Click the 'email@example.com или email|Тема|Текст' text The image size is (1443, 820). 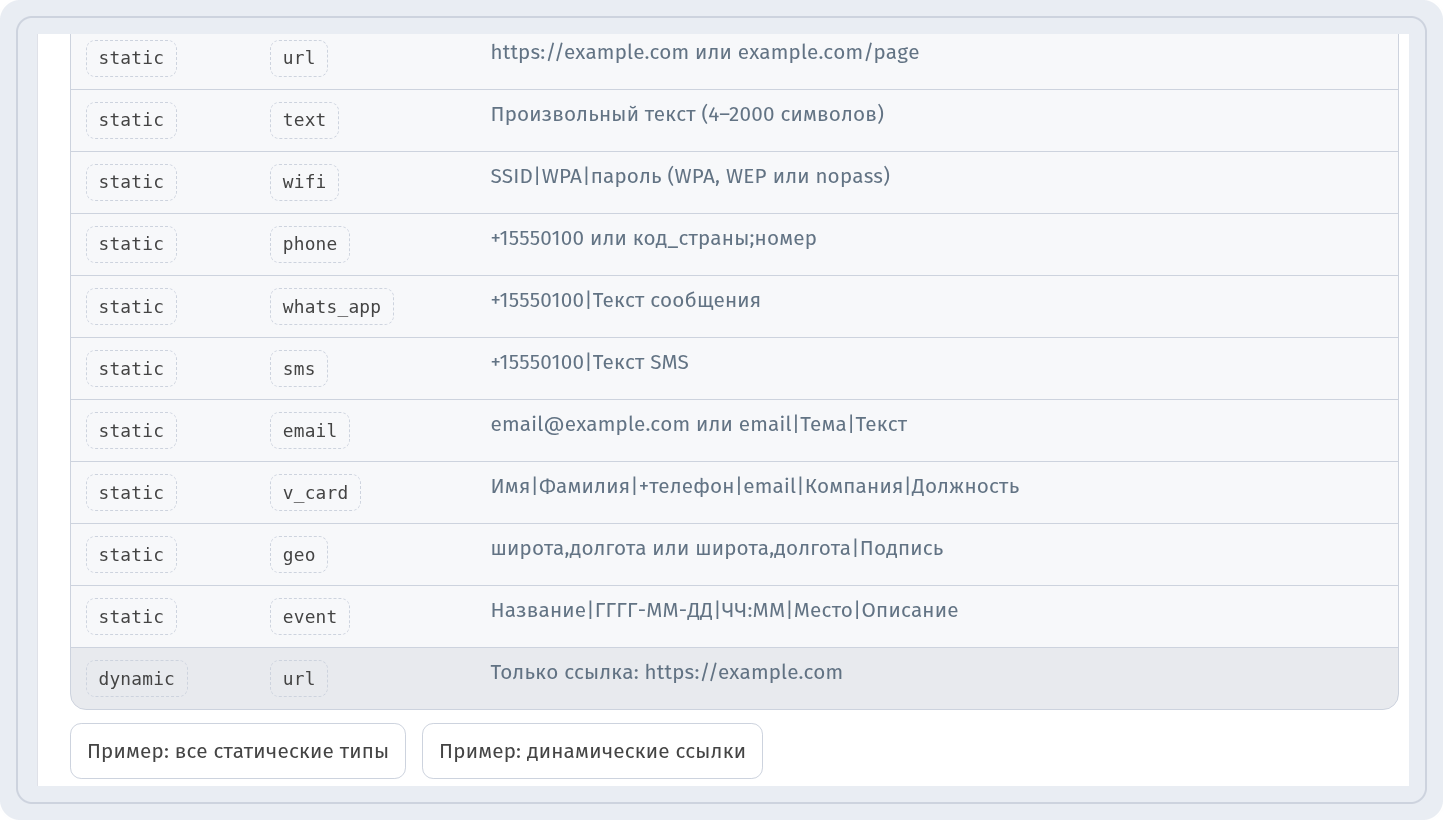(699, 424)
